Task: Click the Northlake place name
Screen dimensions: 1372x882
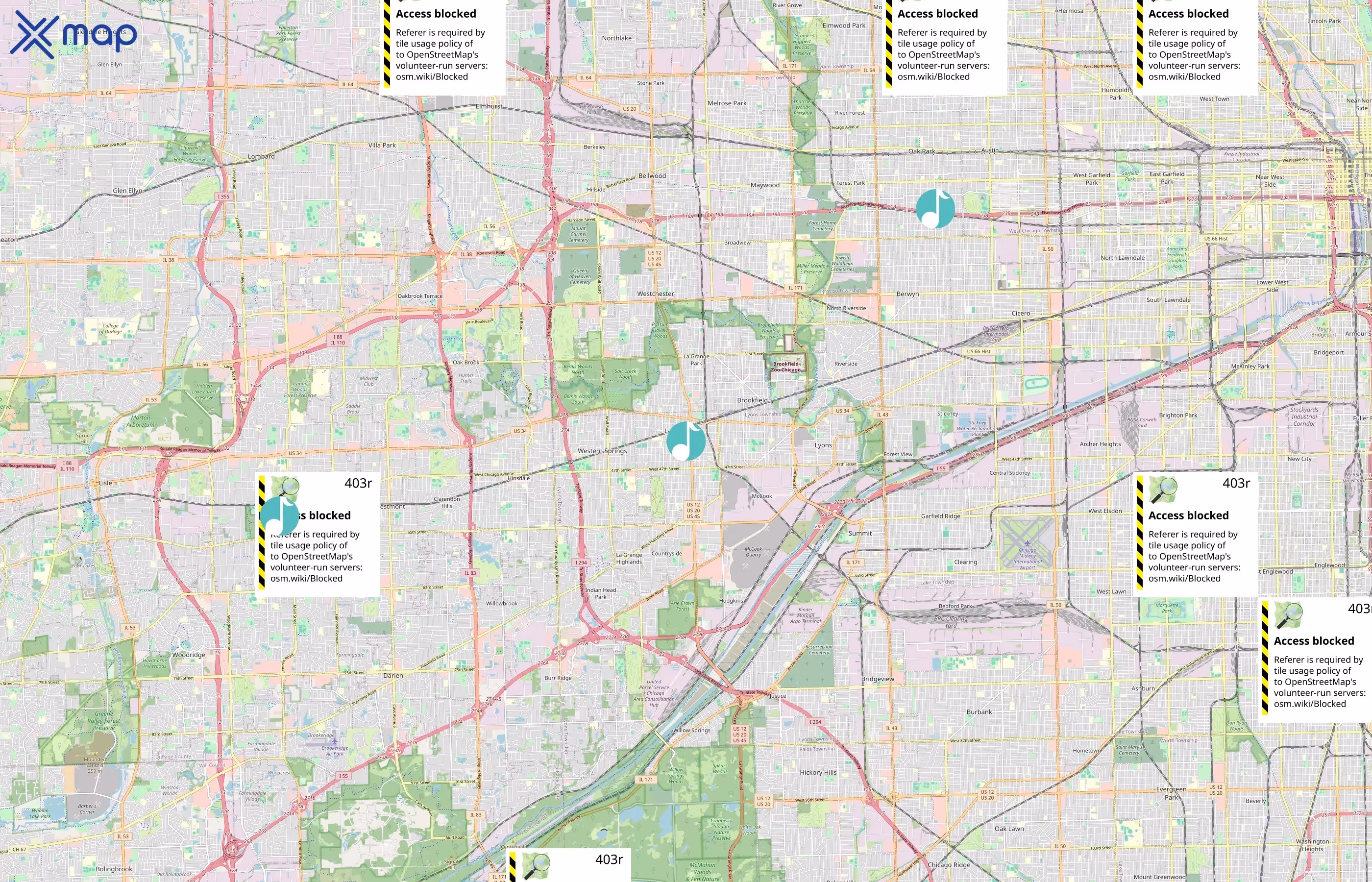Action: [617, 38]
